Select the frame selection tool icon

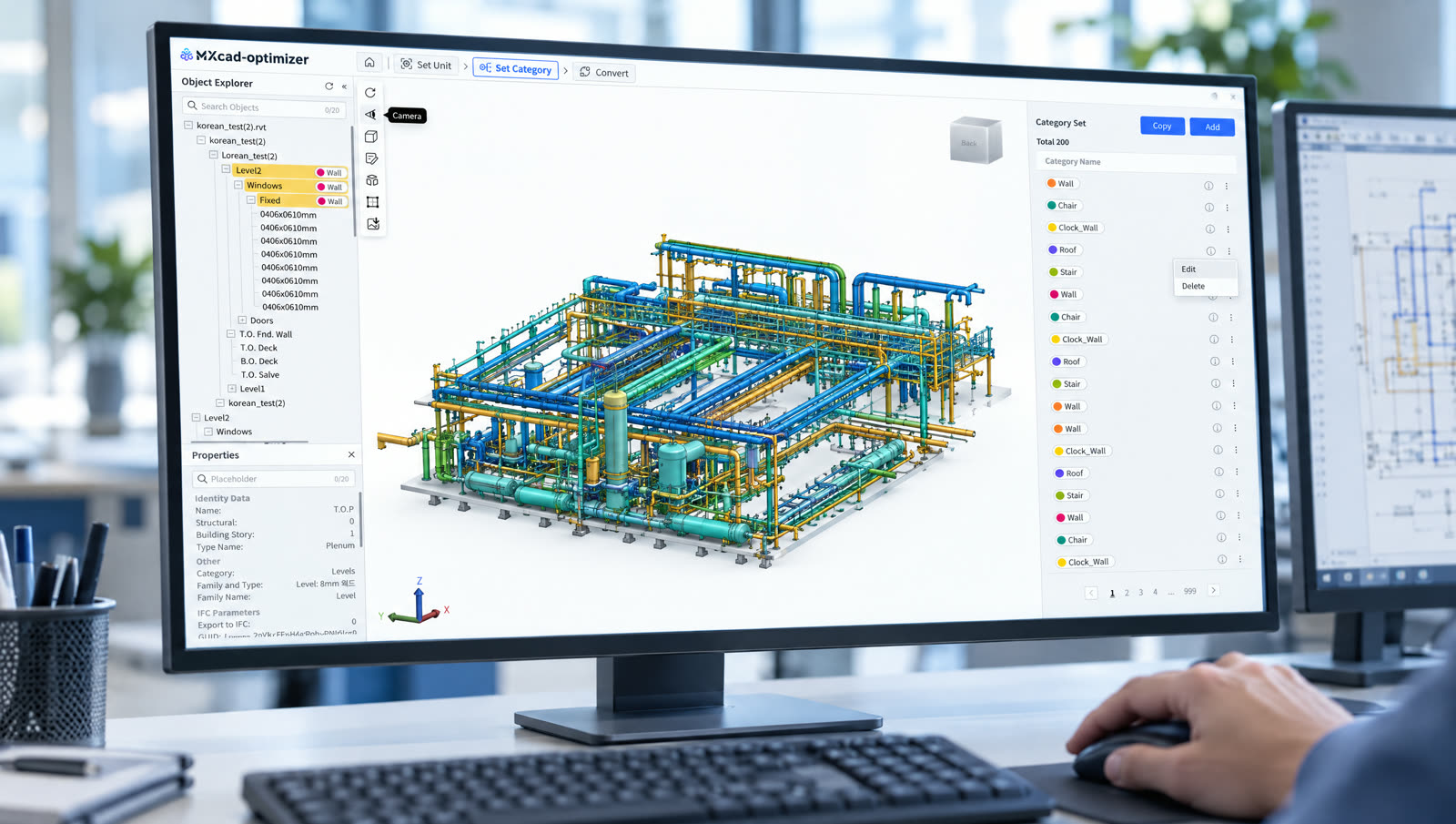pos(372,202)
